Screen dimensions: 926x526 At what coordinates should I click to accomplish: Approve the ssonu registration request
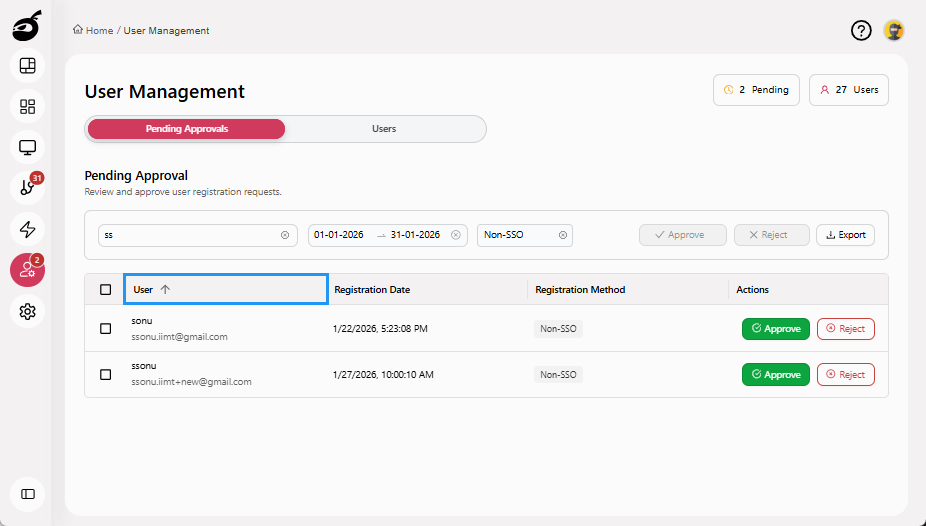click(775, 375)
